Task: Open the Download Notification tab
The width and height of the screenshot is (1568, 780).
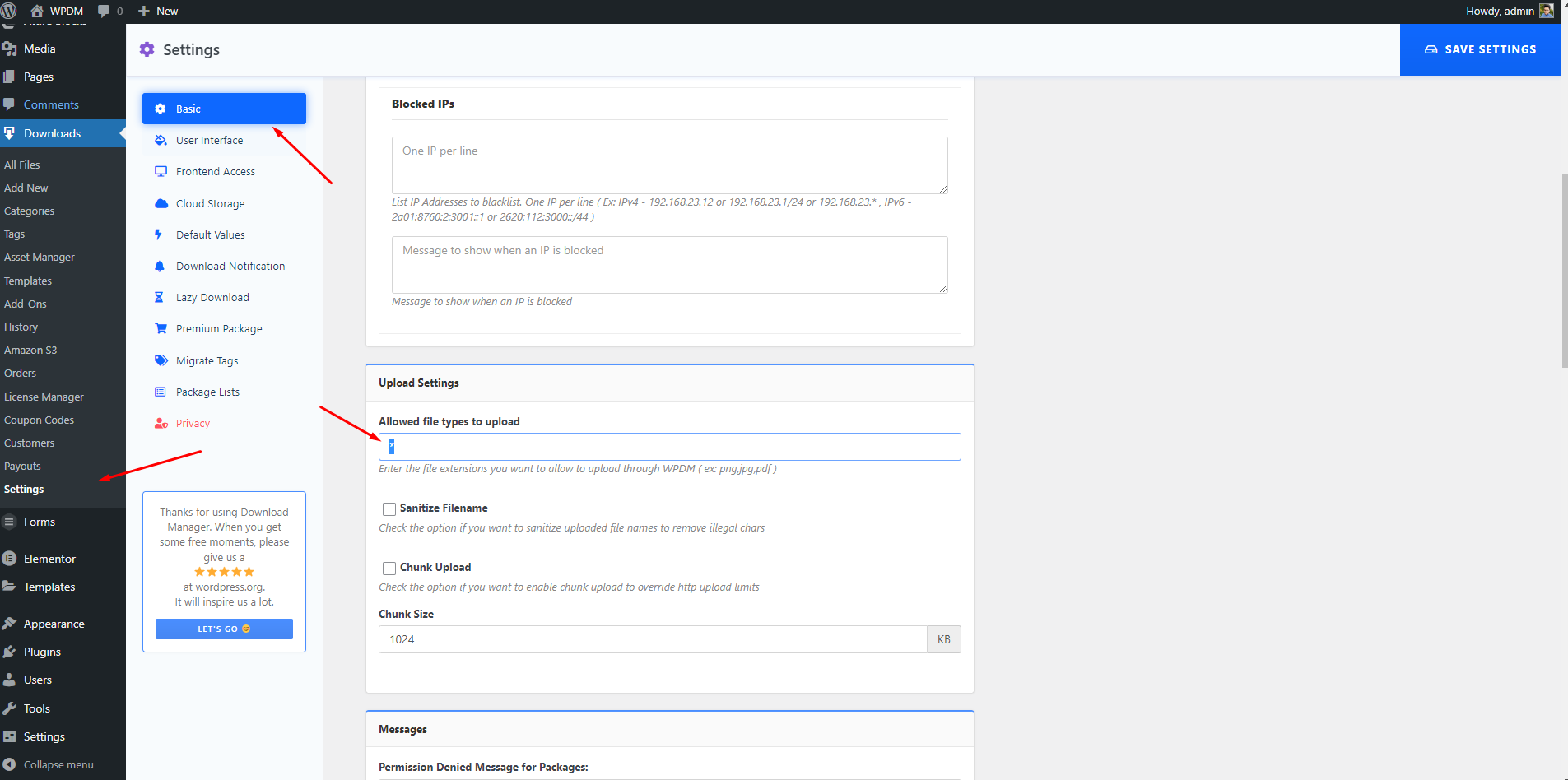Action: 224,266
